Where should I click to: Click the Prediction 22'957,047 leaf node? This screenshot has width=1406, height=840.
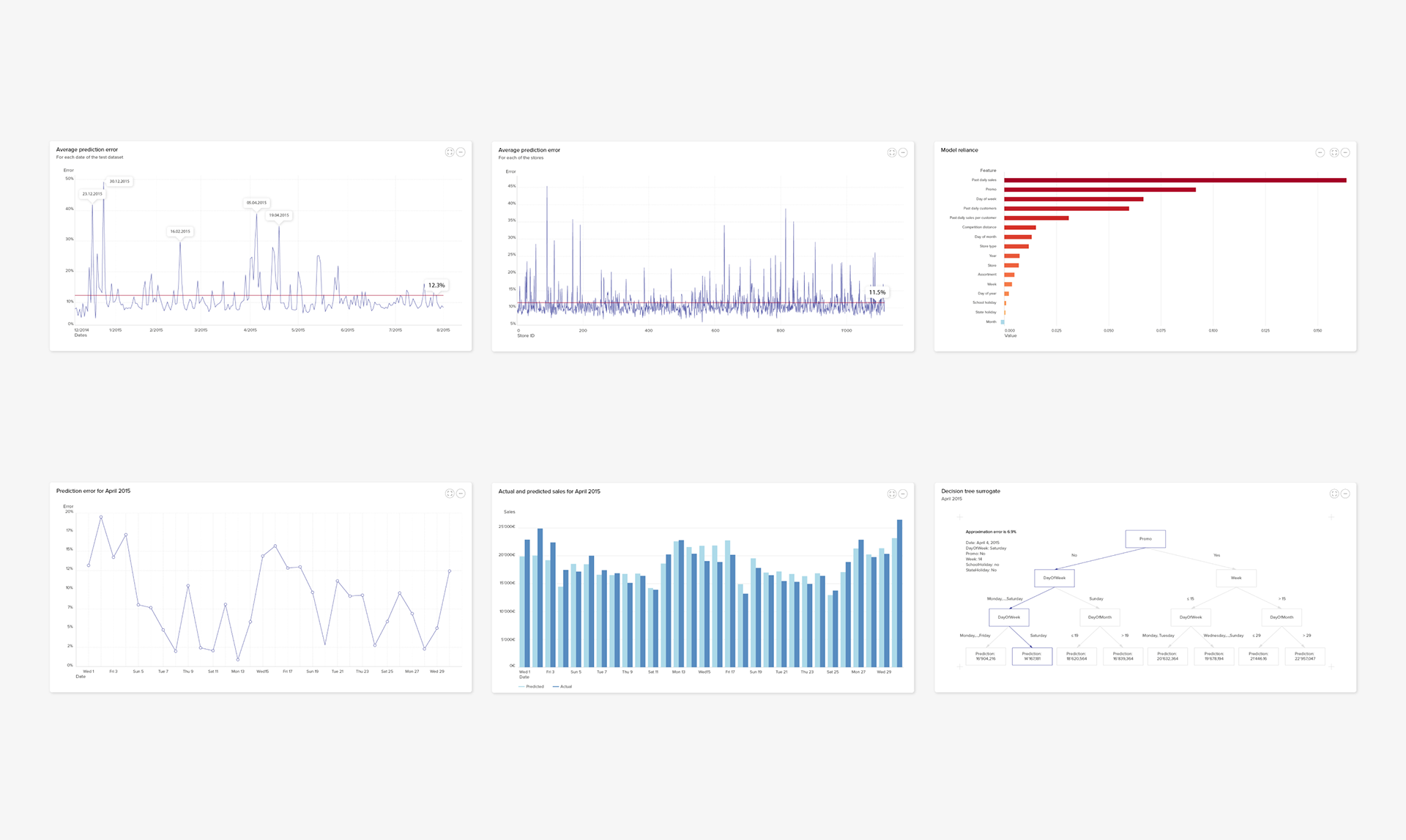pos(1304,656)
